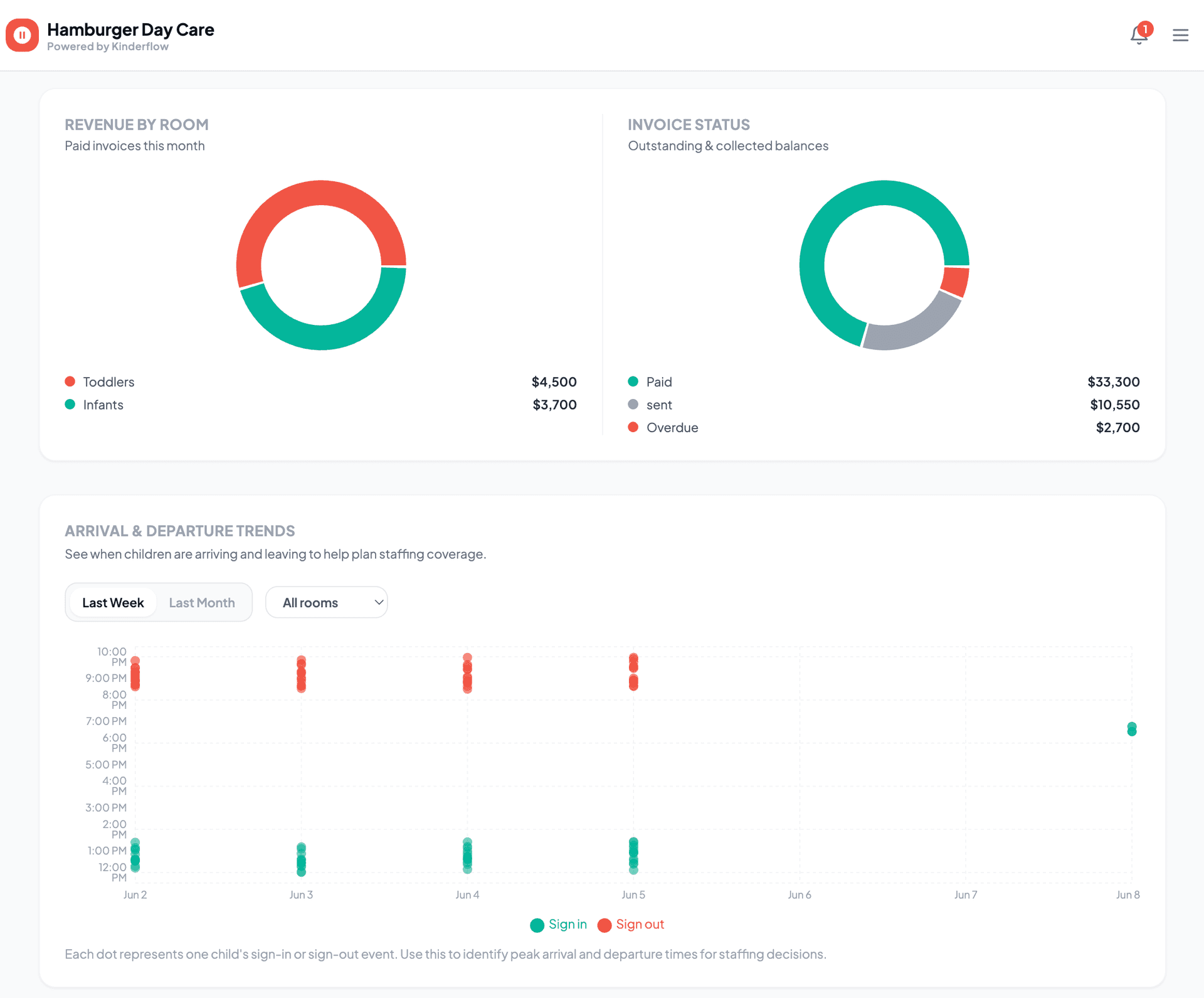Screen dimensions: 1204x998
Task: Click the Overdue legend red dot
Action: (633, 427)
